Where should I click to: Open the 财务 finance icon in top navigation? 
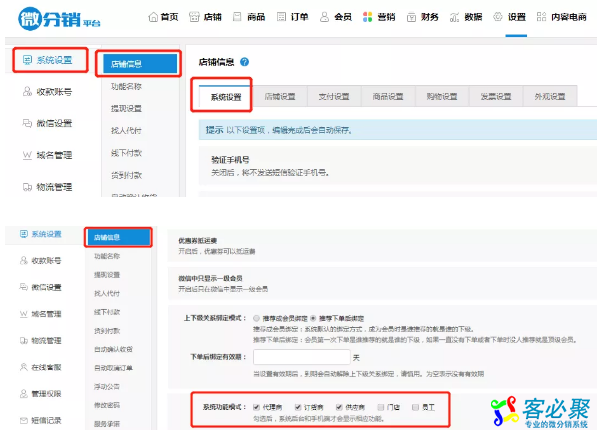point(411,17)
